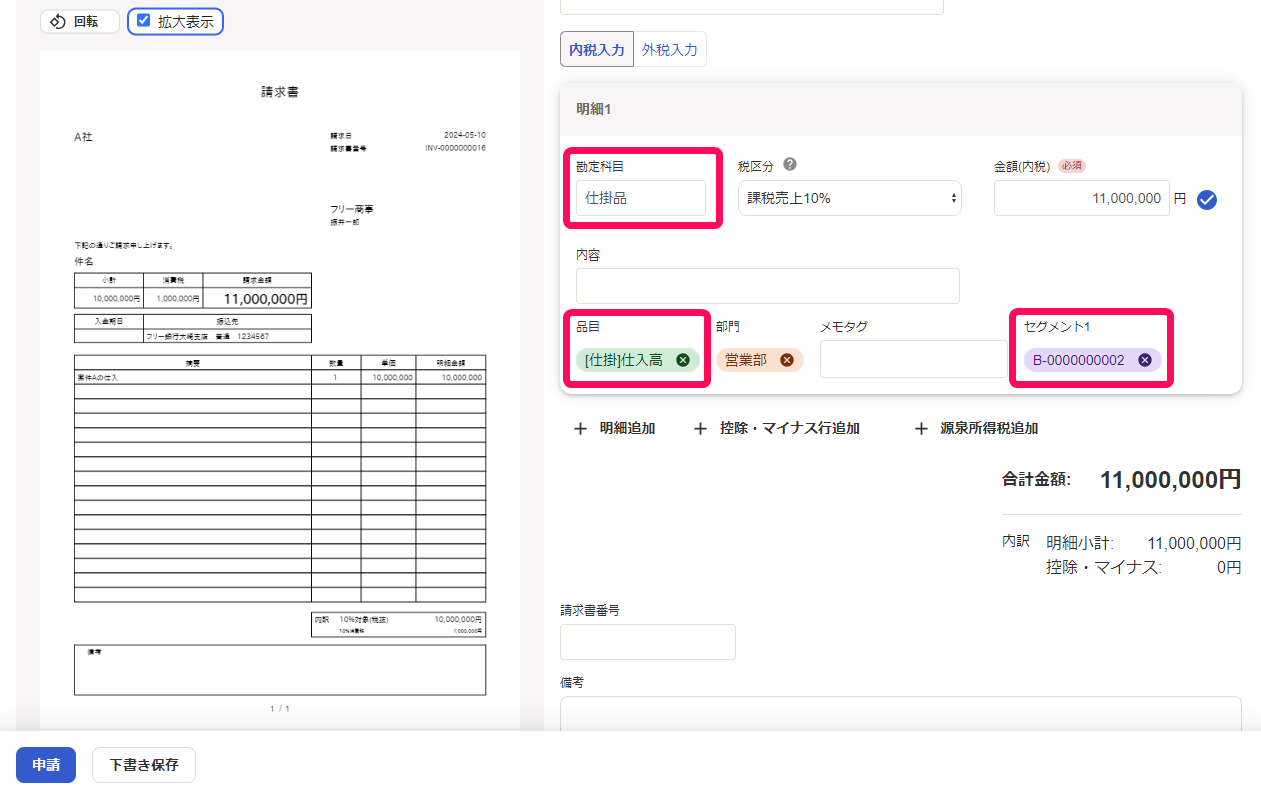Click the 備考 text area
The height and width of the screenshot is (795, 1261).
901,714
